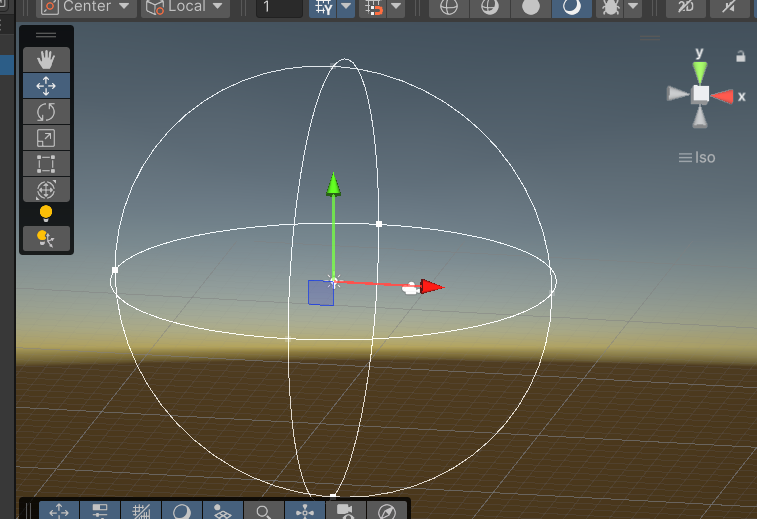Screen dimensions: 757x519
Task: Toggle 2D view mode button
Action: (685, 8)
